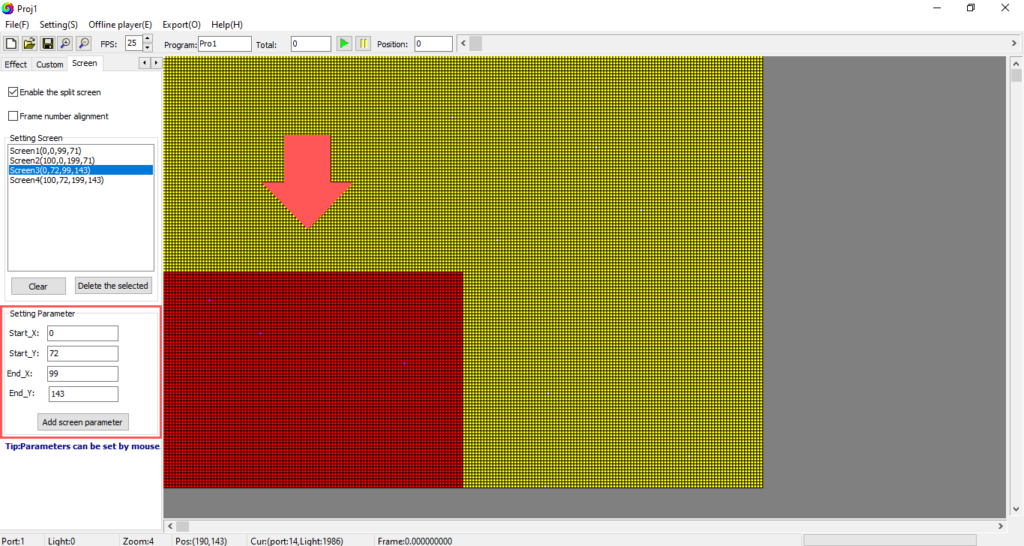Minimize the Proj1 window
This screenshot has height=546, width=1024.
click(937, 8)
